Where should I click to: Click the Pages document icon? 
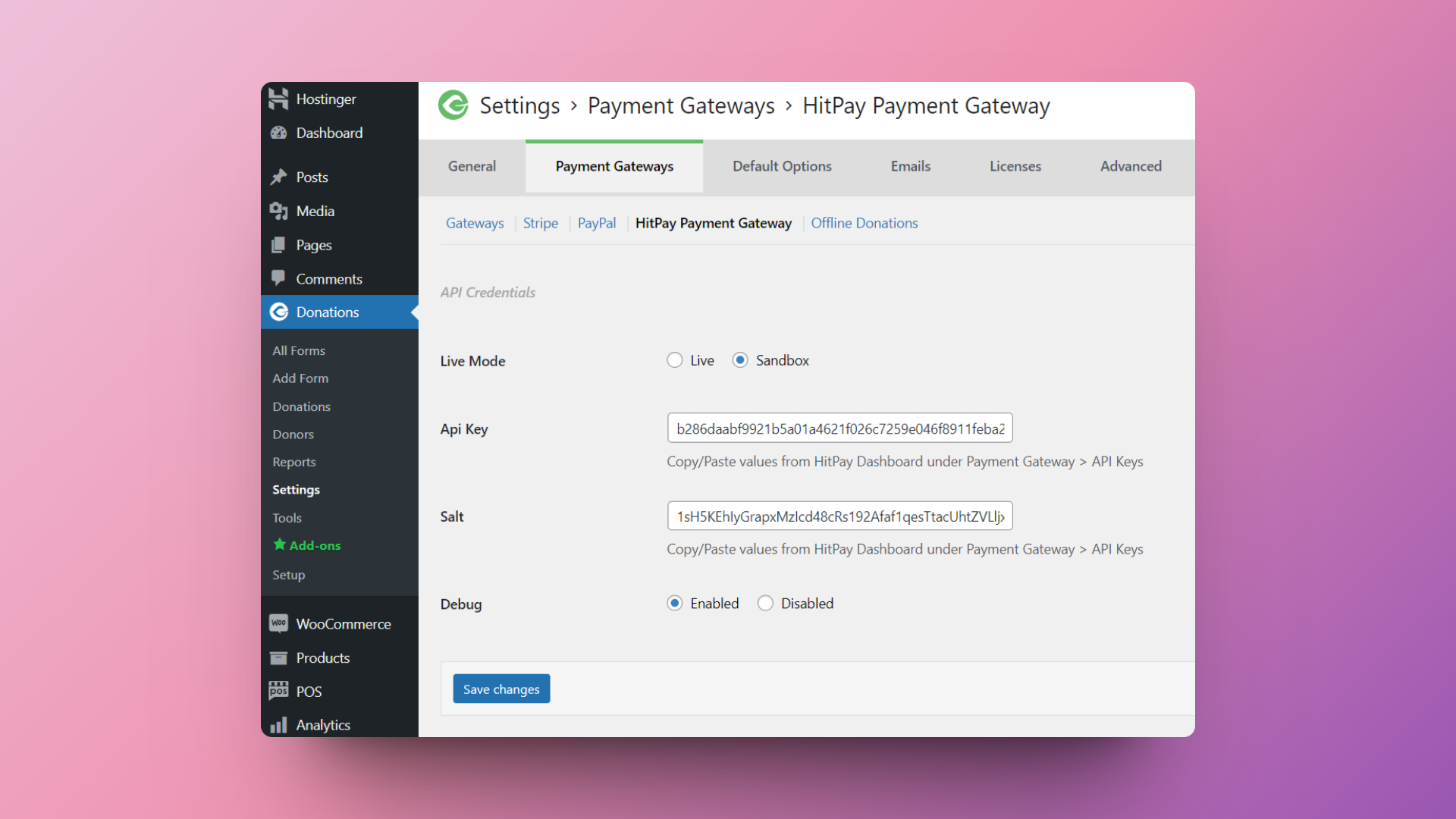point(278,245)
